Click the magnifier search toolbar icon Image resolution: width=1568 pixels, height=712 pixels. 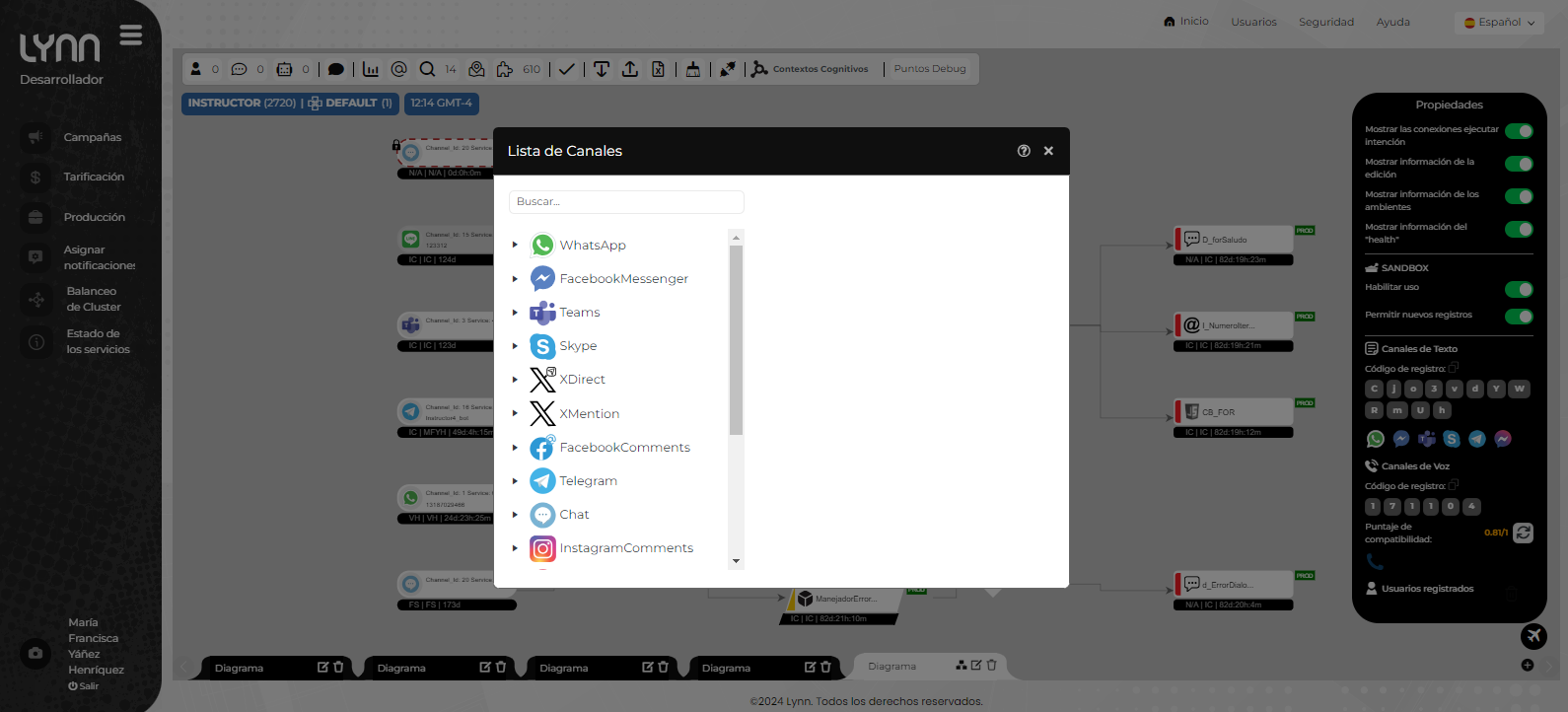[x=427, y=69]
